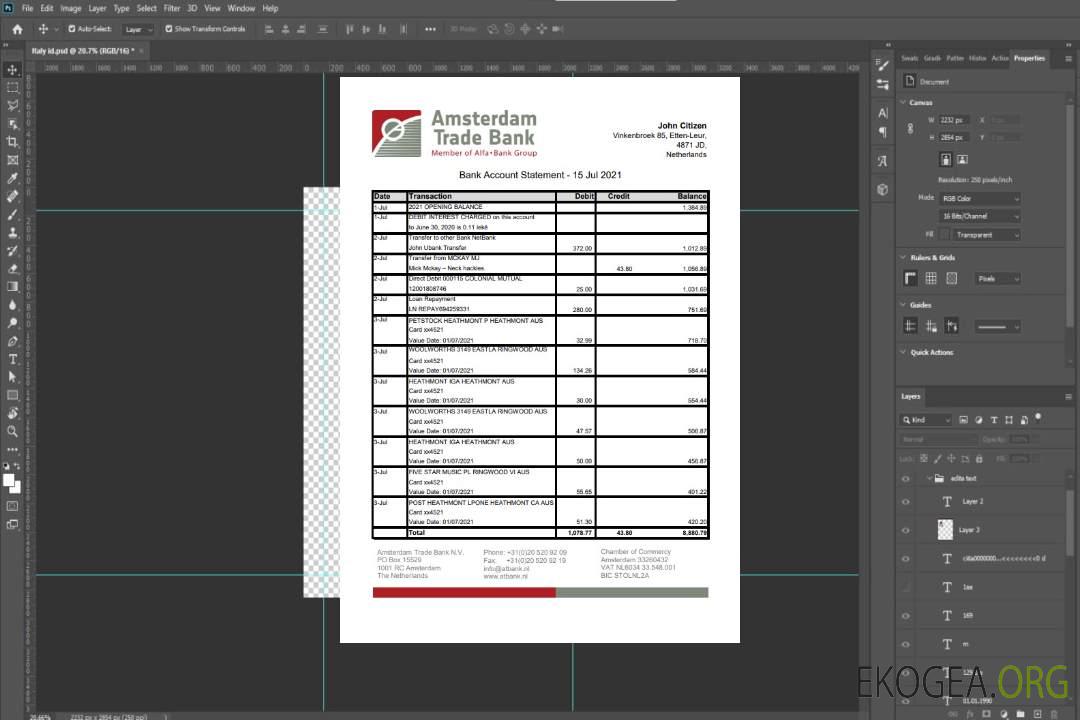The width and height of the screenshot is (1080, 720).
Task: Open the Pixels ruler units dropdown
Action: 998,278
